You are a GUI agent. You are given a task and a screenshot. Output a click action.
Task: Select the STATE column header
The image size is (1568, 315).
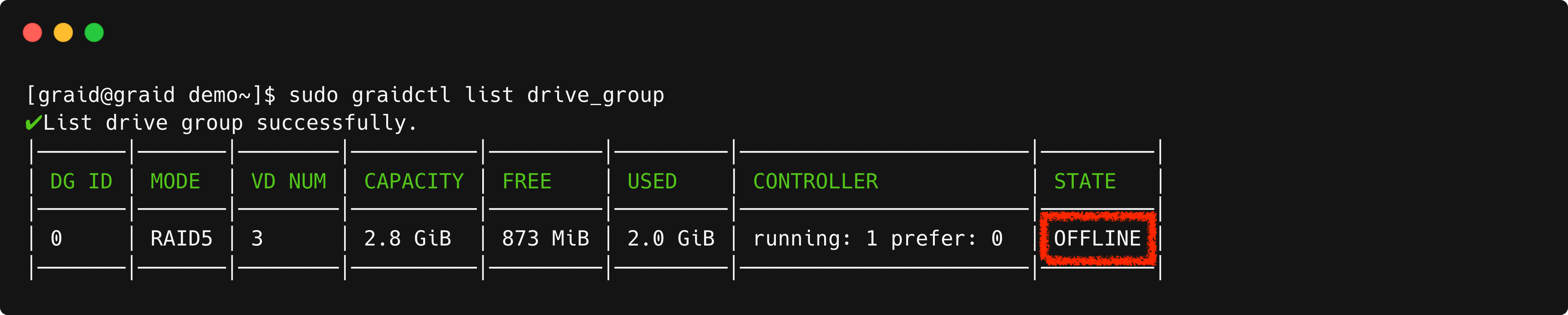[x=1085, y=181]
